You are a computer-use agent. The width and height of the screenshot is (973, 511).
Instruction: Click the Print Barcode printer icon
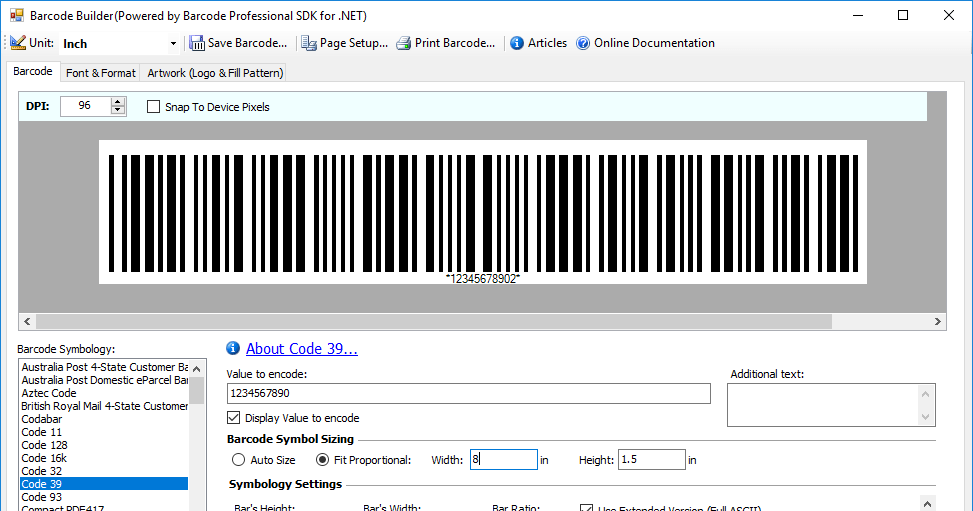[x=404, y=43]
